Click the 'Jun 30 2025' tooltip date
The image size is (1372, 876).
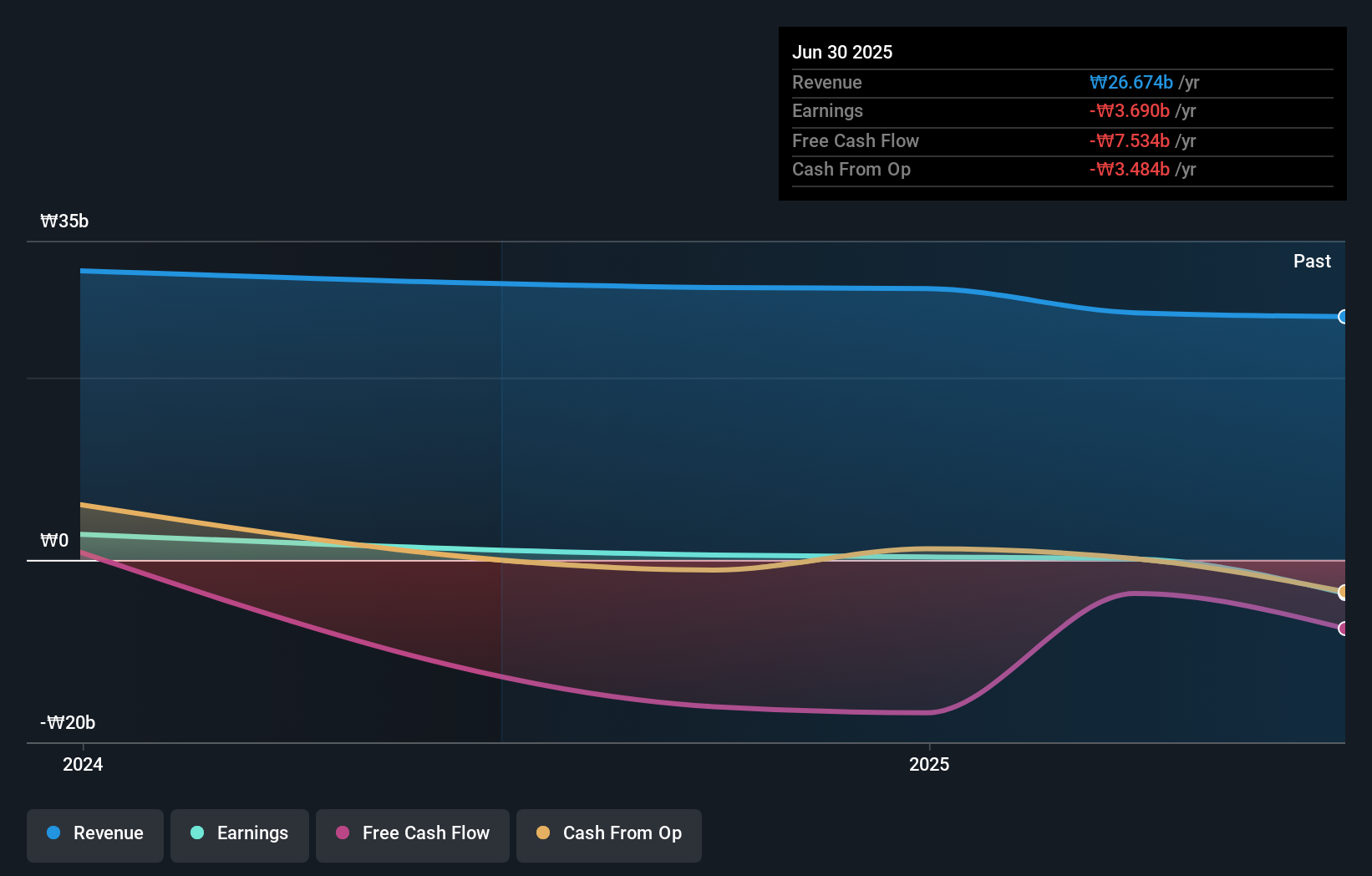tap(842, 52)
